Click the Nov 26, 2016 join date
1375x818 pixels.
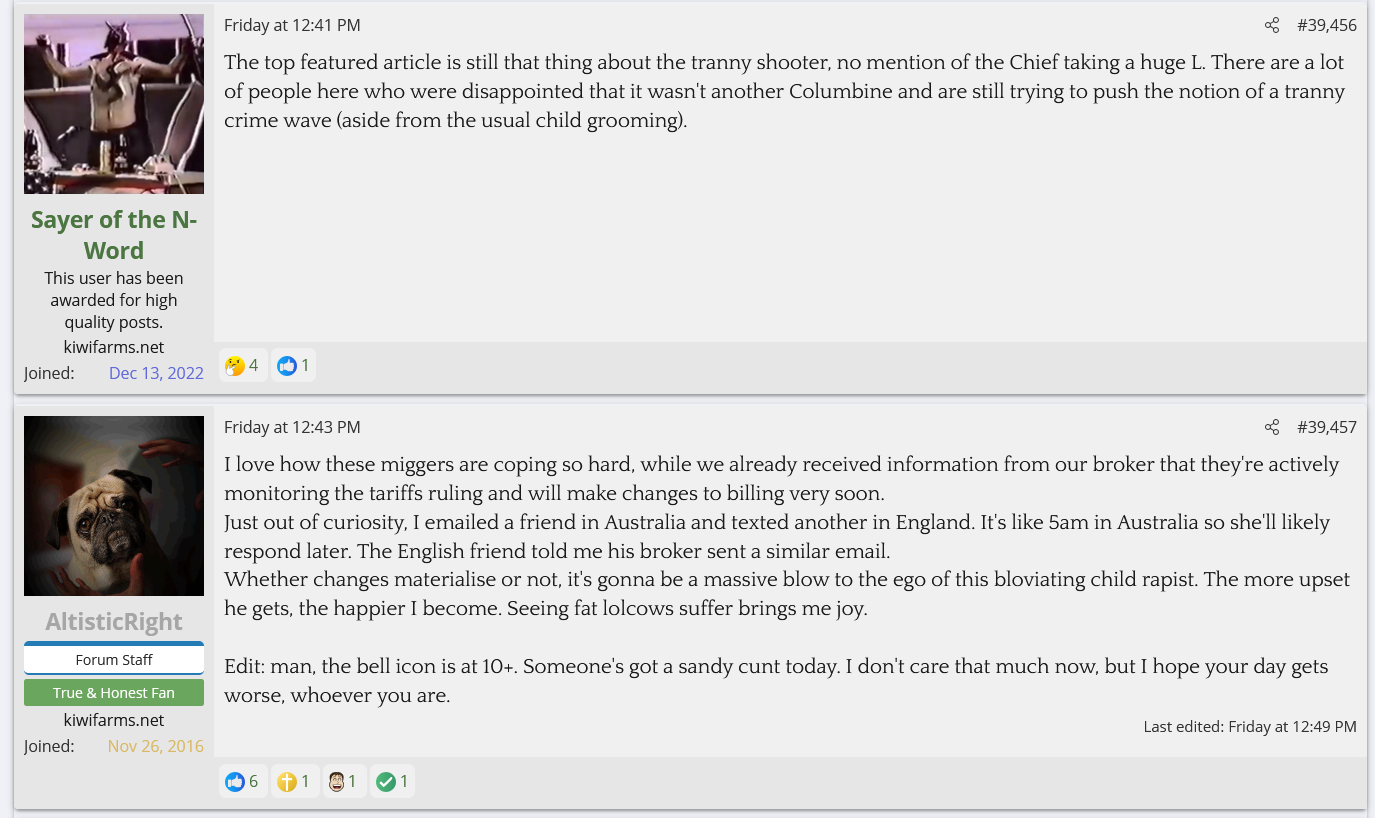coord(155,747)
